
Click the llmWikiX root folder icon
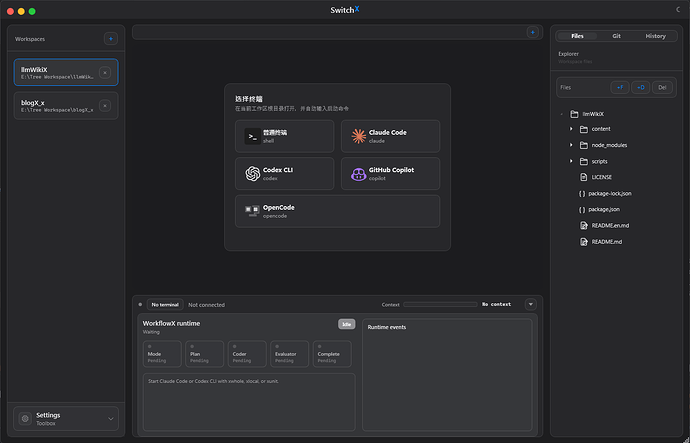tap(574, 114)
